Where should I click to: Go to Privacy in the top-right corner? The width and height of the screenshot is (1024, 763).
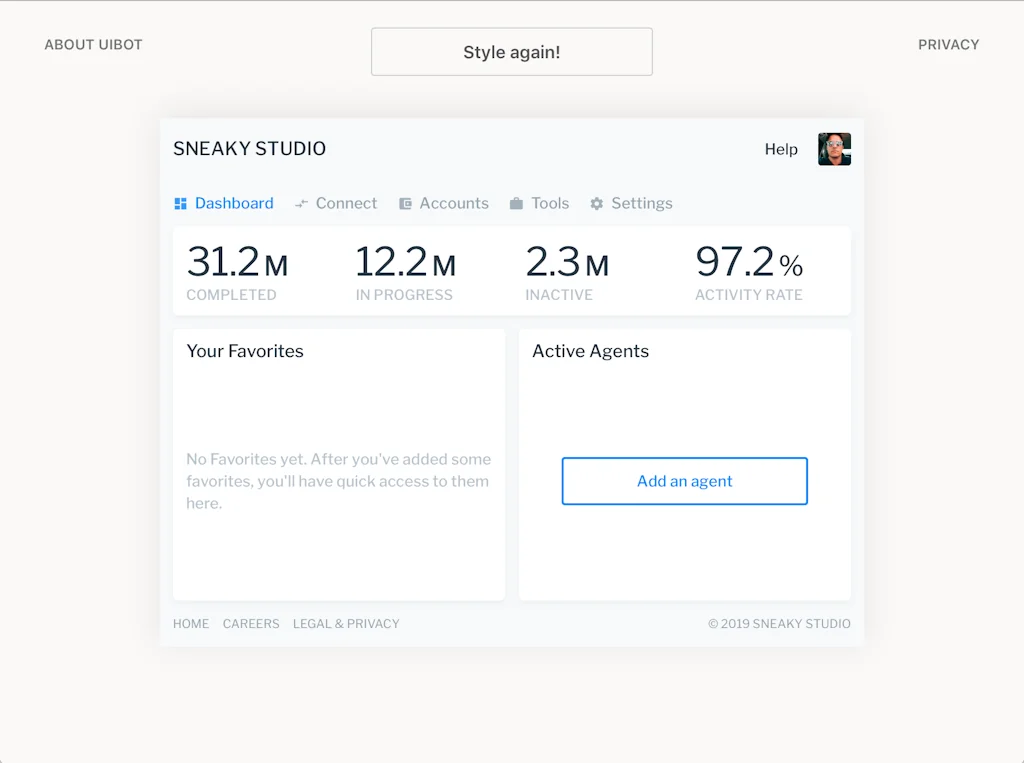click(948, 45)
